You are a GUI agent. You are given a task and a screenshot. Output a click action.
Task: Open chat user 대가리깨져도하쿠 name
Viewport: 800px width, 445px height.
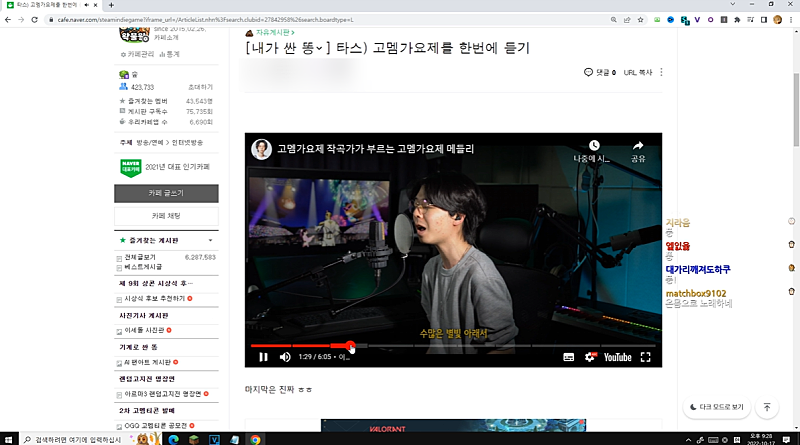(x=698, y=269)
